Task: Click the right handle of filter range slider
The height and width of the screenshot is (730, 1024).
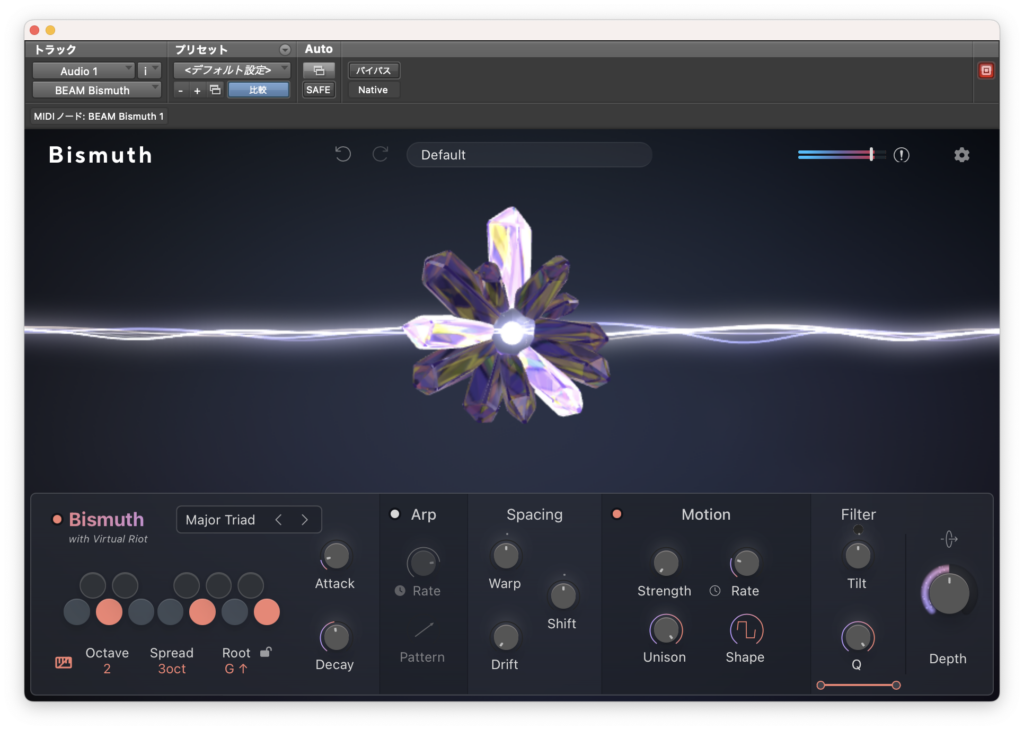Action: (896, 685)
